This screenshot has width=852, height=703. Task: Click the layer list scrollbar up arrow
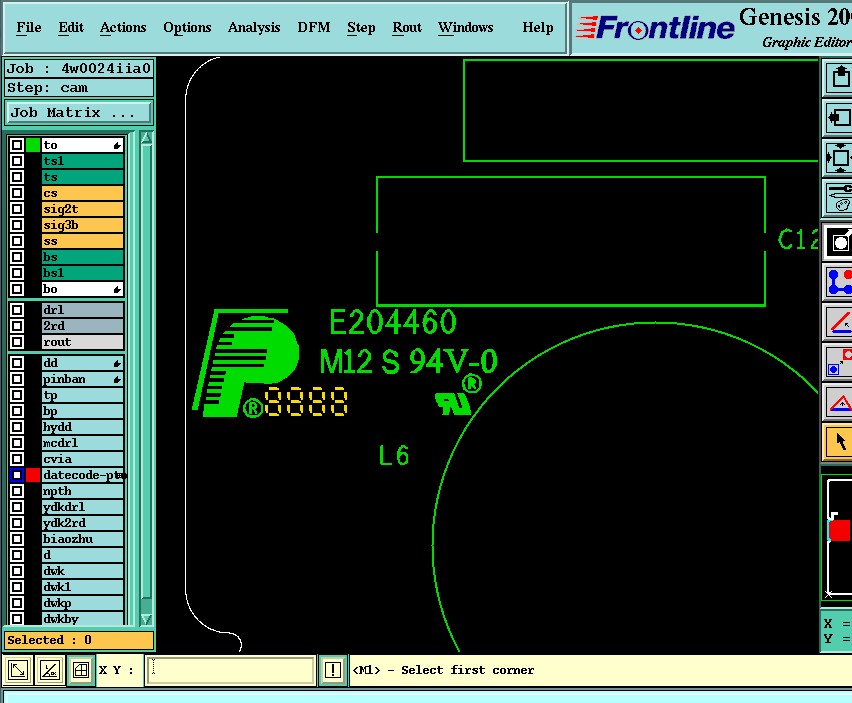tap(146, 139)
